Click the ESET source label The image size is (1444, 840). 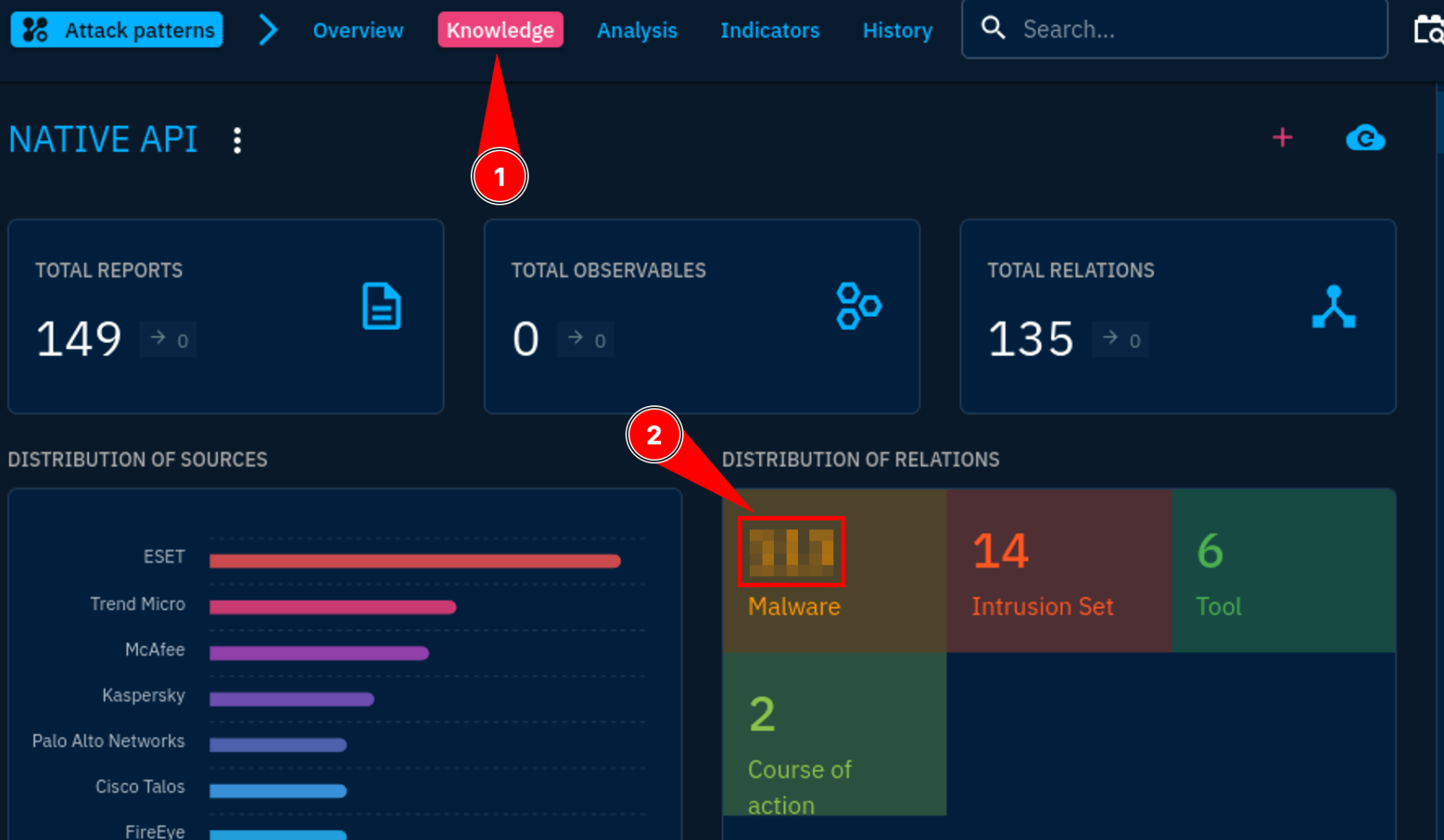pos(164,556)
